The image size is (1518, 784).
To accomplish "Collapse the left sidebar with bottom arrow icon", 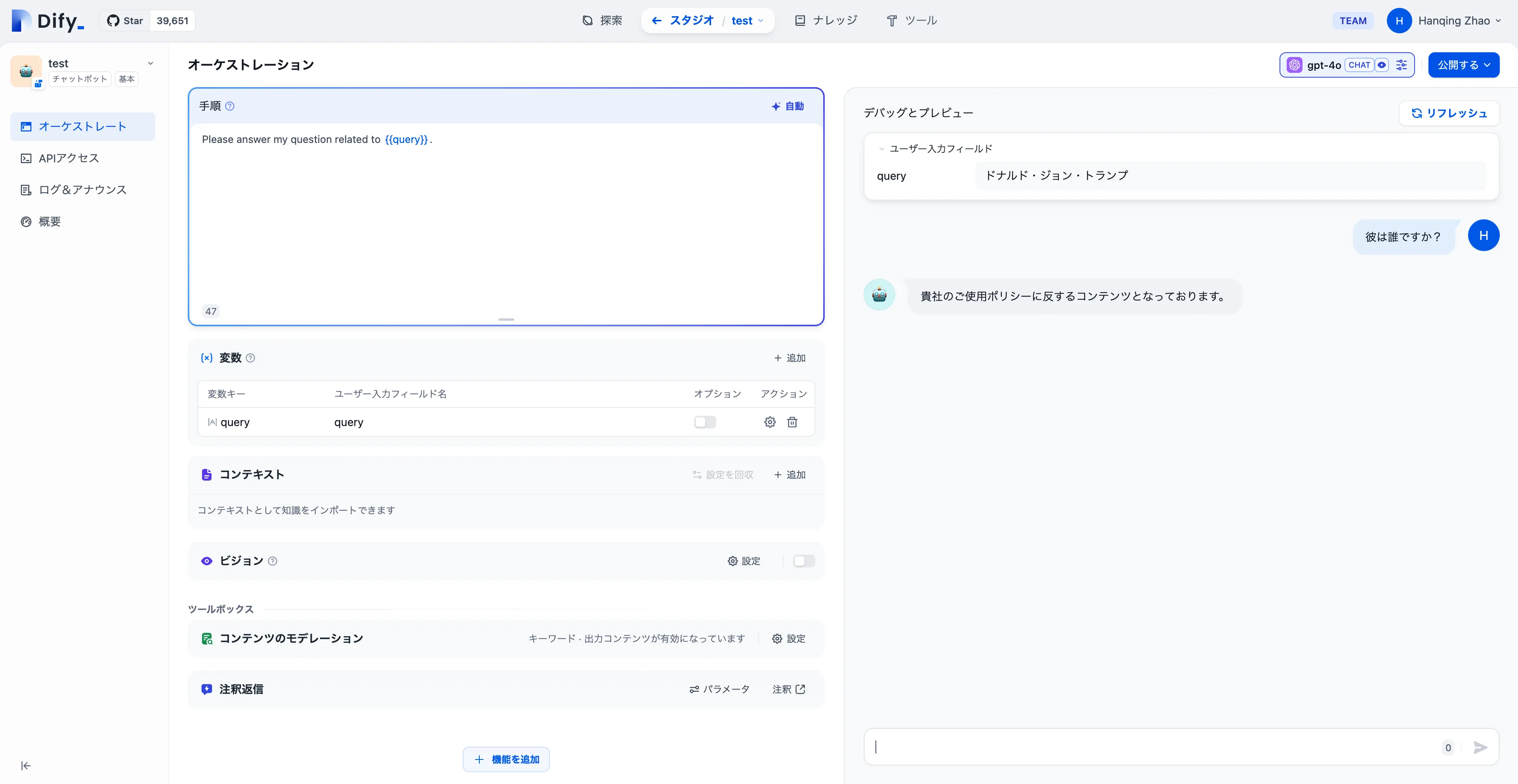I will point(26,765).
